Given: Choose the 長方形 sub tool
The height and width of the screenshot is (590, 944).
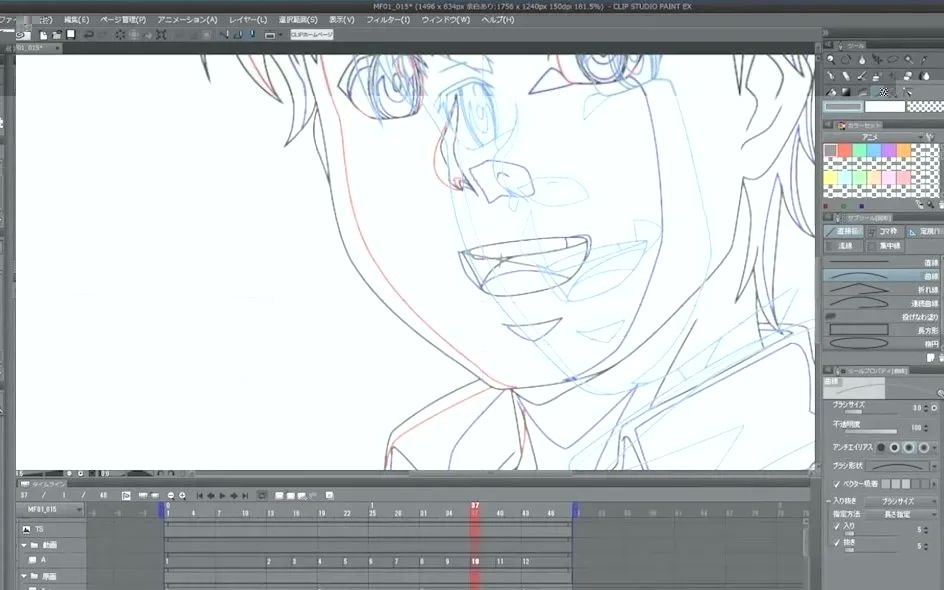Looking at the screenshot, I should pos(882,330).
